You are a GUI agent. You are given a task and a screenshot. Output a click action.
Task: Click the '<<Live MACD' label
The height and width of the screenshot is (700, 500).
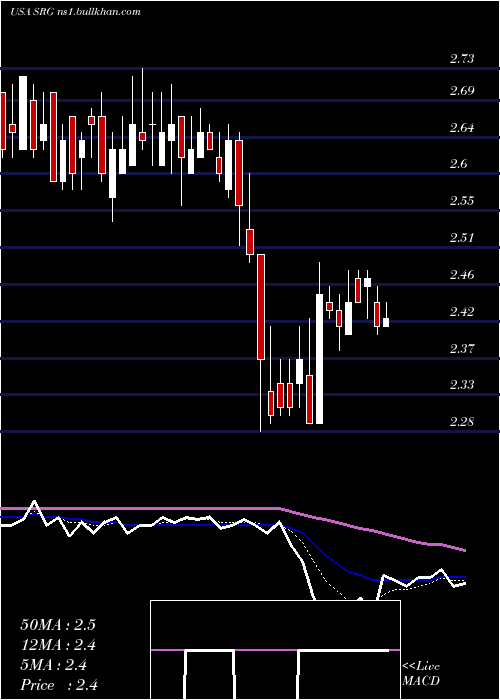[x=421, y=674]
